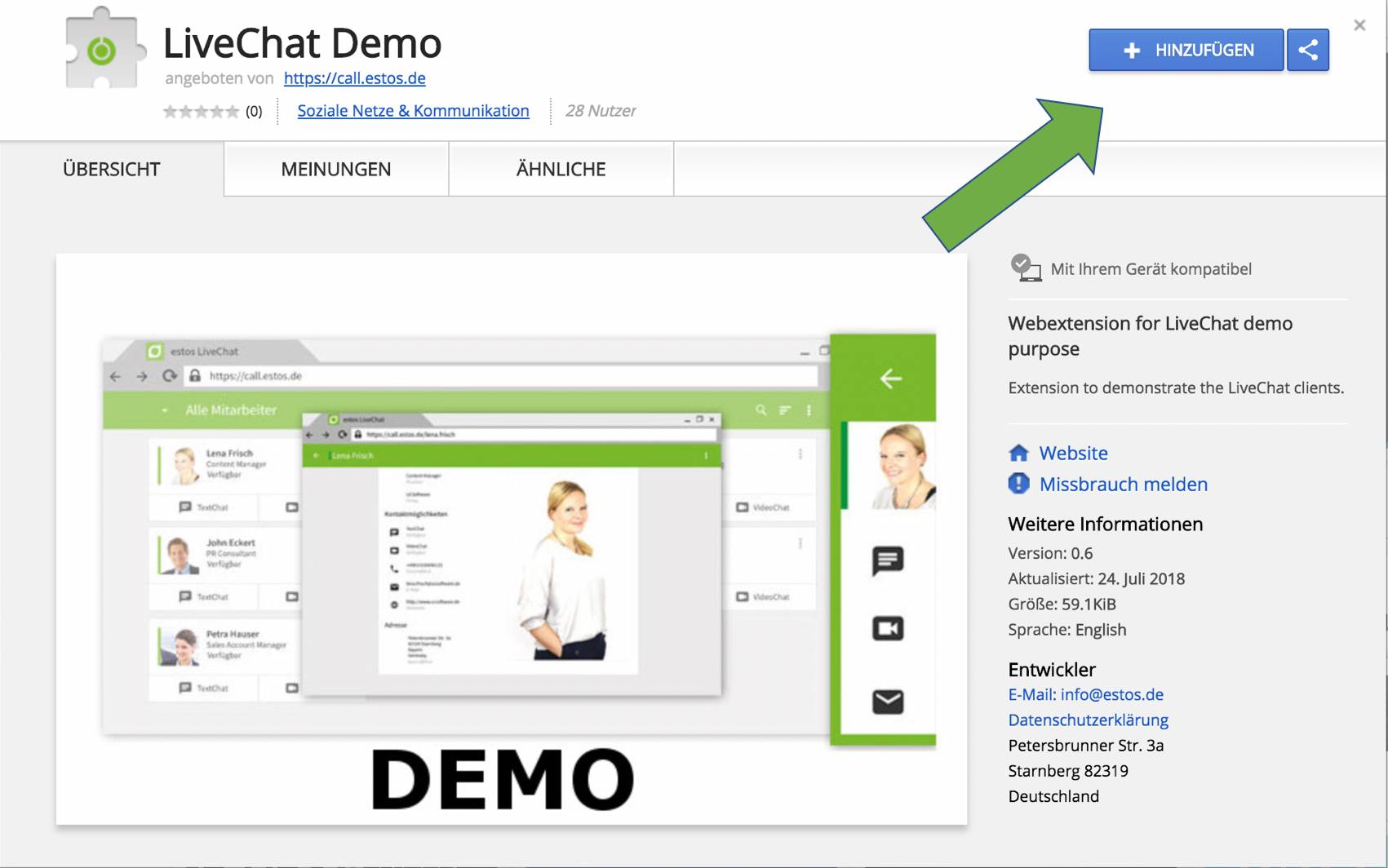1388x868 pixels.
Task: Click the LiveChat Demo puzzle piece icon
Action: coord(104,49)
